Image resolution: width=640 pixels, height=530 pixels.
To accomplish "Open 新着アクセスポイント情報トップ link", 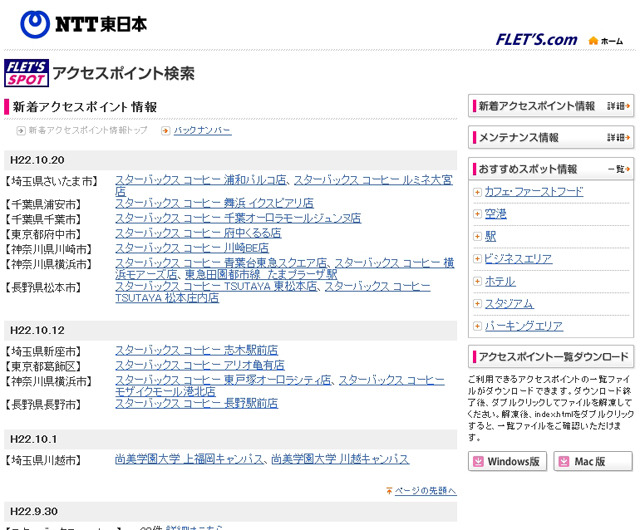I will click(88, 130).
